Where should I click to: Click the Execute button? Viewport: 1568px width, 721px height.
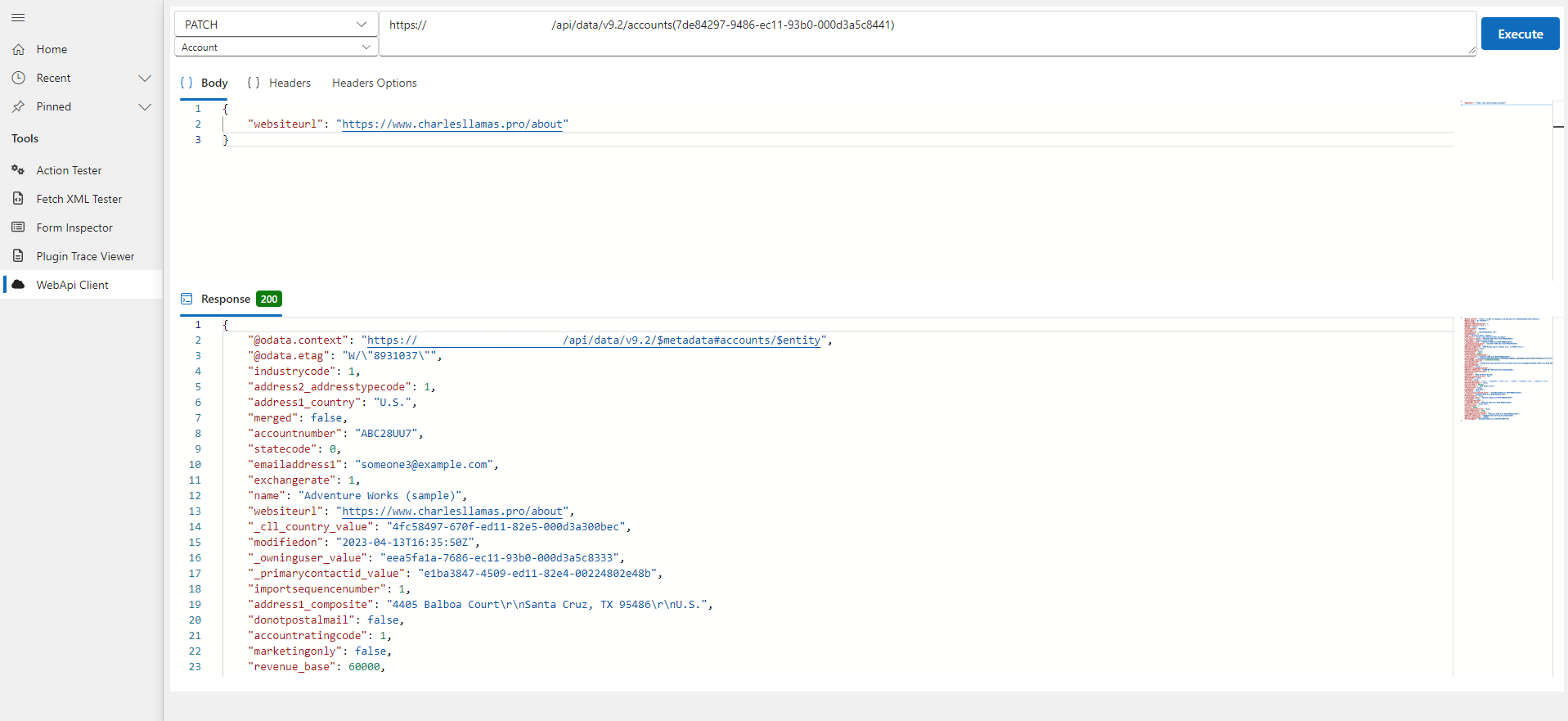[1520, 34]
